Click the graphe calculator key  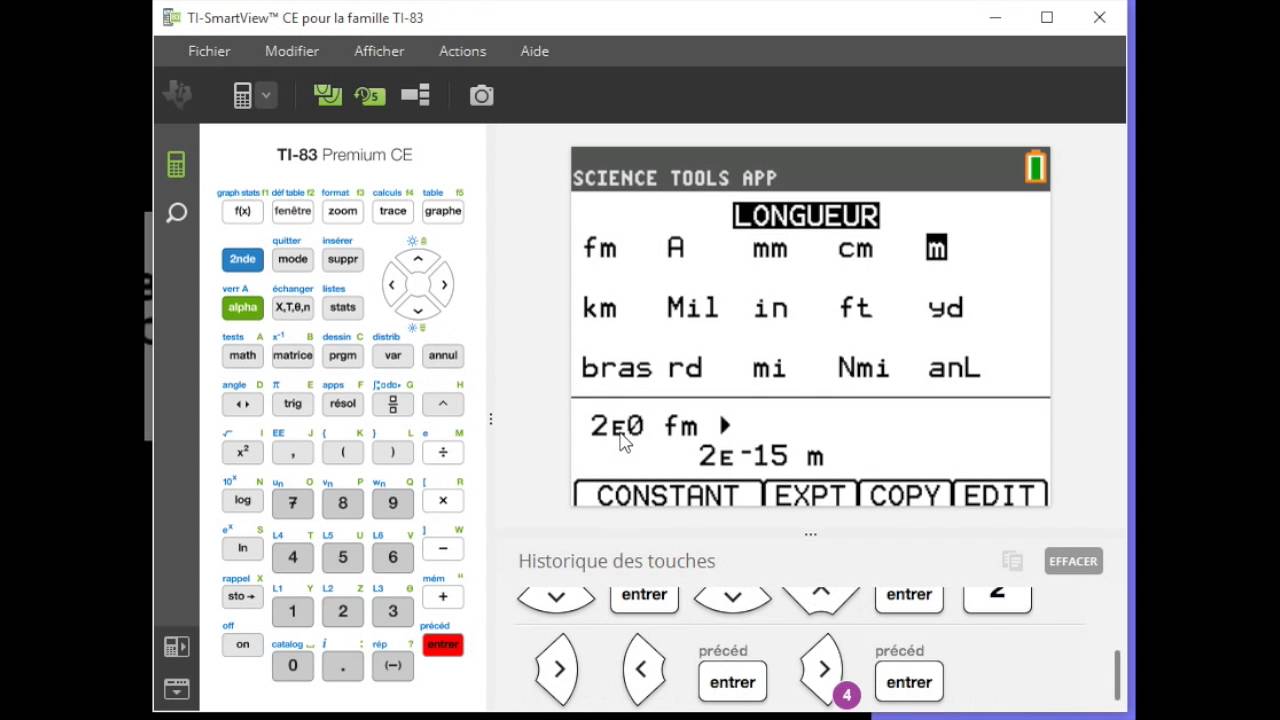click(443, 211)
